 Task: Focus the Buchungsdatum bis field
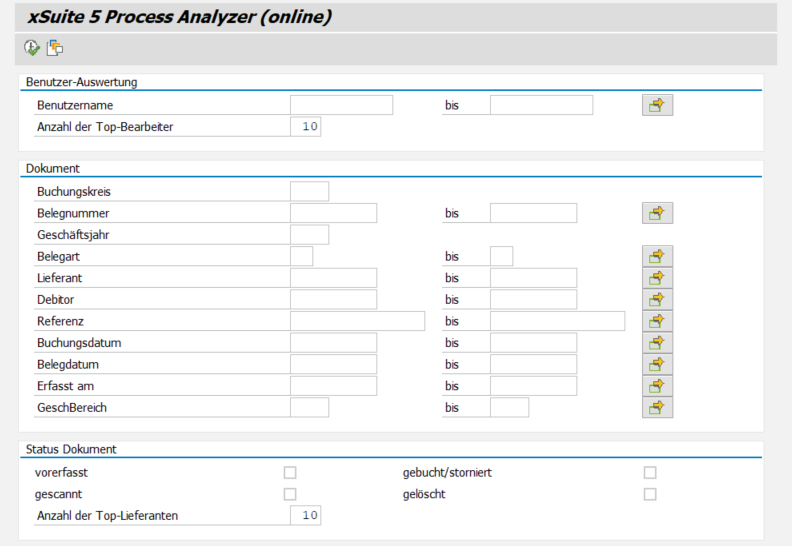click(533, 343)
